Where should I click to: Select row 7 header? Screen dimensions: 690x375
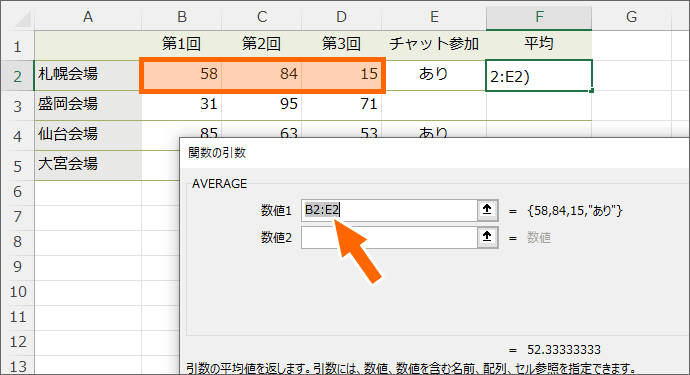(x=18, y=217)
